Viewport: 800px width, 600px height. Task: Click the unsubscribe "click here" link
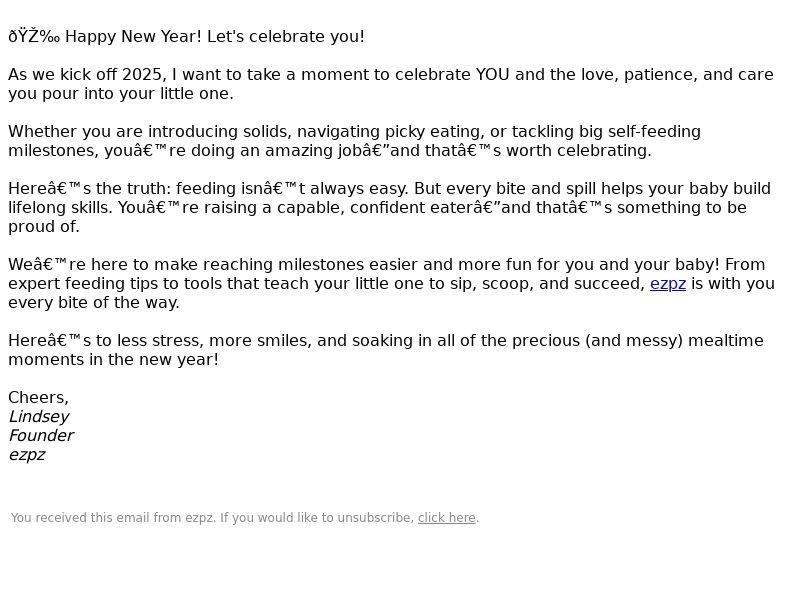point(446,518)
